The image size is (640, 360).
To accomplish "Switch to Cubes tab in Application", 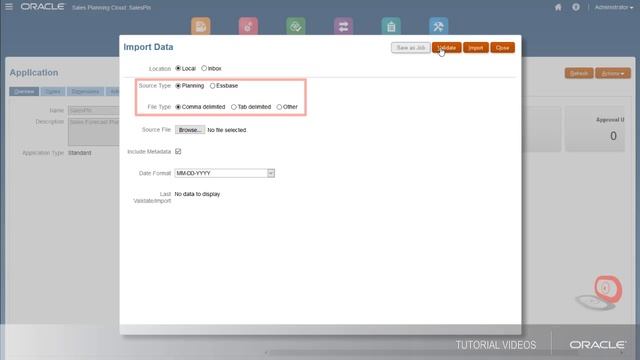I will coord(53,91).
